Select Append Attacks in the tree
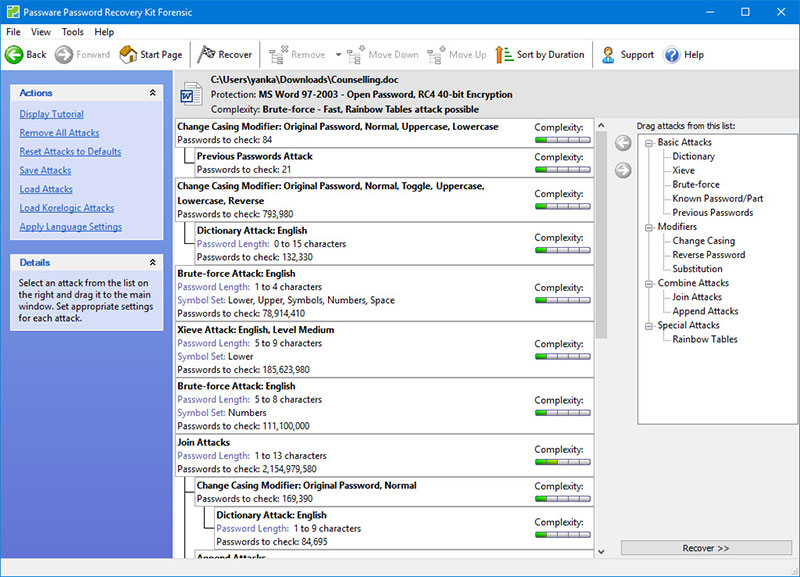Viewport: 800px width, 577px height. click(x=705, y=311)
